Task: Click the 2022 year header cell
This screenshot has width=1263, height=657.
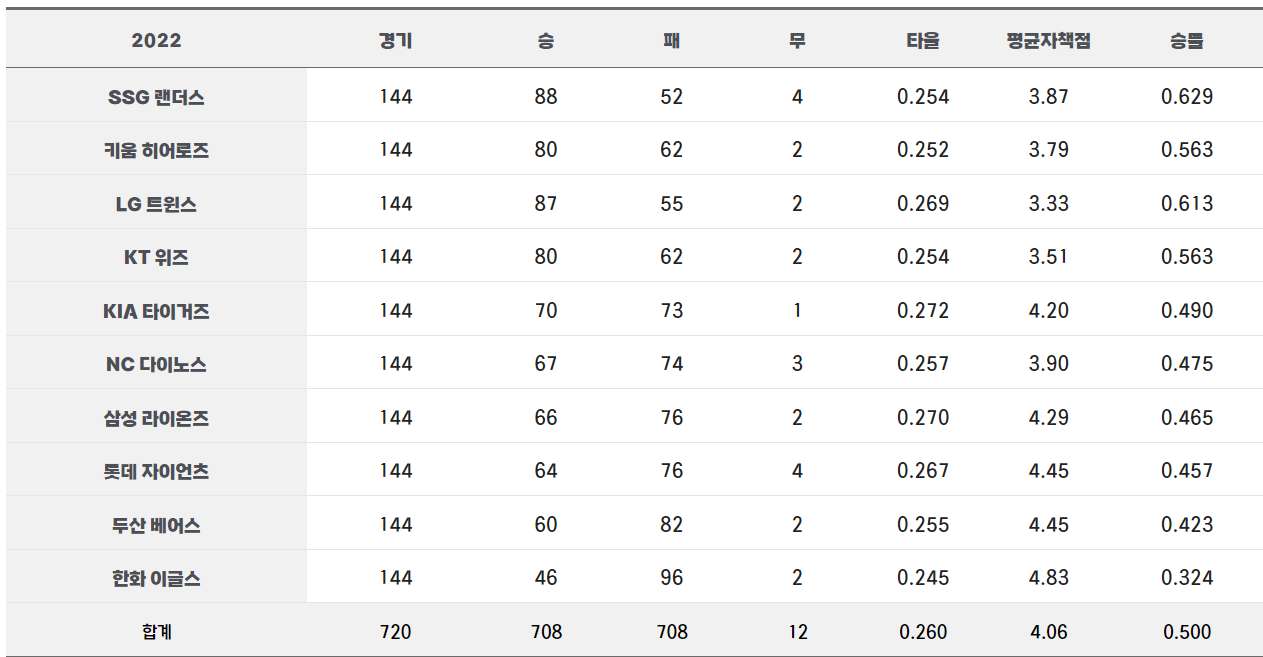Action: pyautogui.click(x=156, y=41)
